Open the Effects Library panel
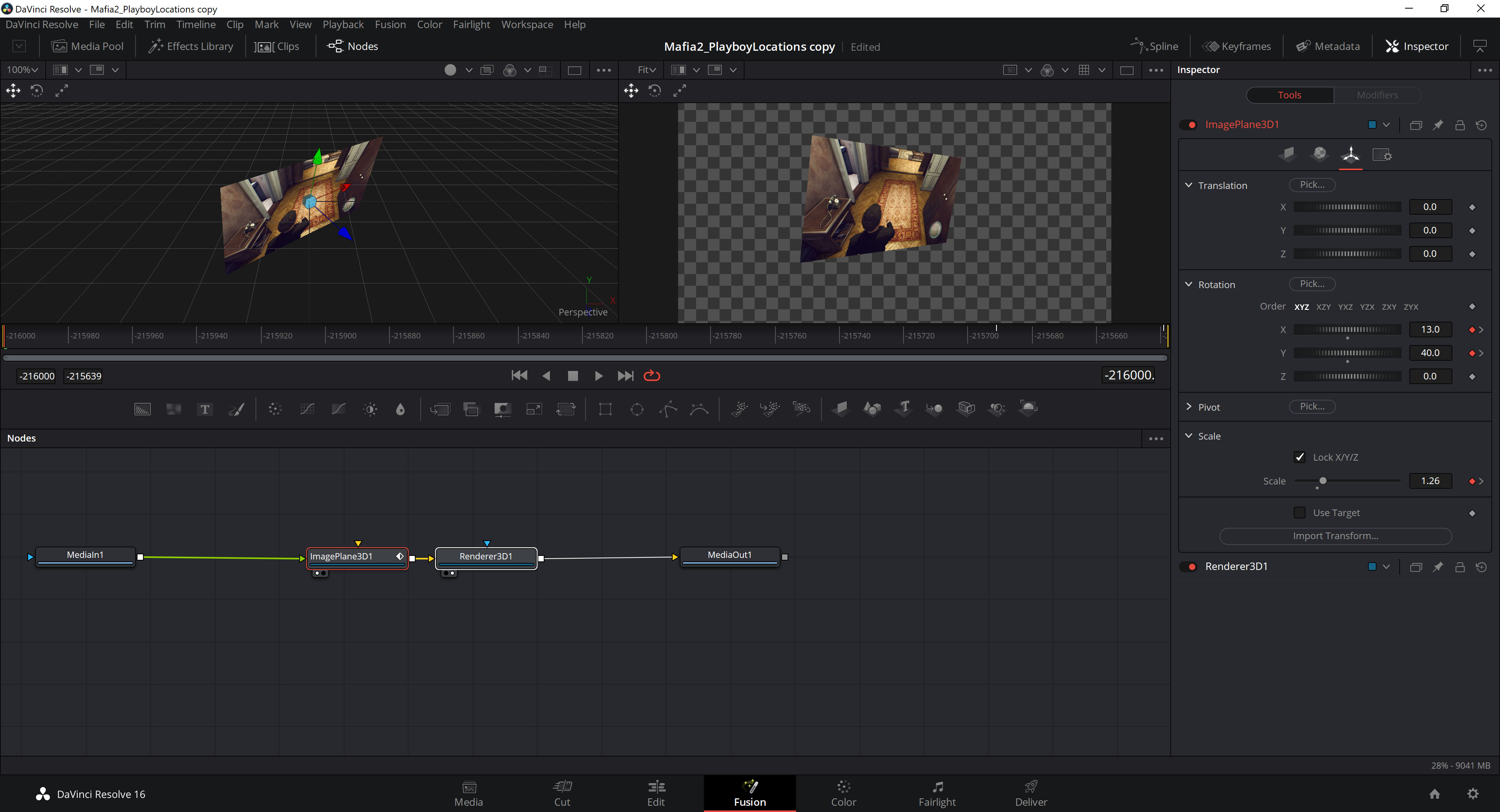This screenshot has width=1500, height=812. (191, 46)
